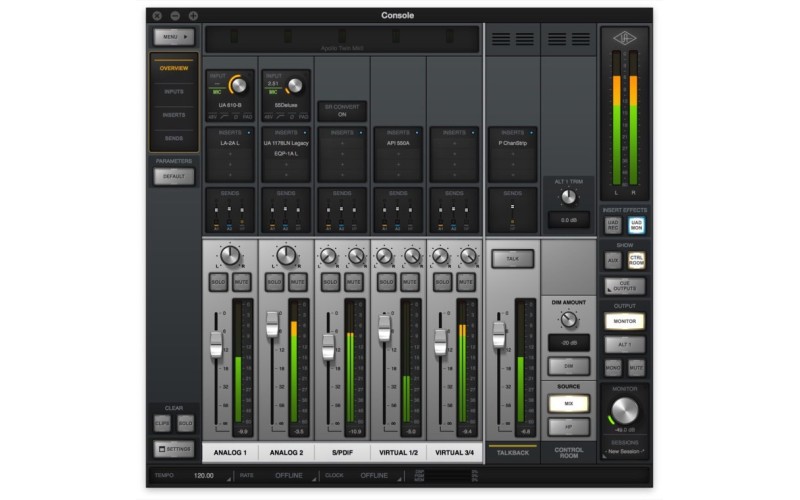The image size is (800, 500).
Task: Clear clips with the CLIPS button
Action: tap(162, 423)
